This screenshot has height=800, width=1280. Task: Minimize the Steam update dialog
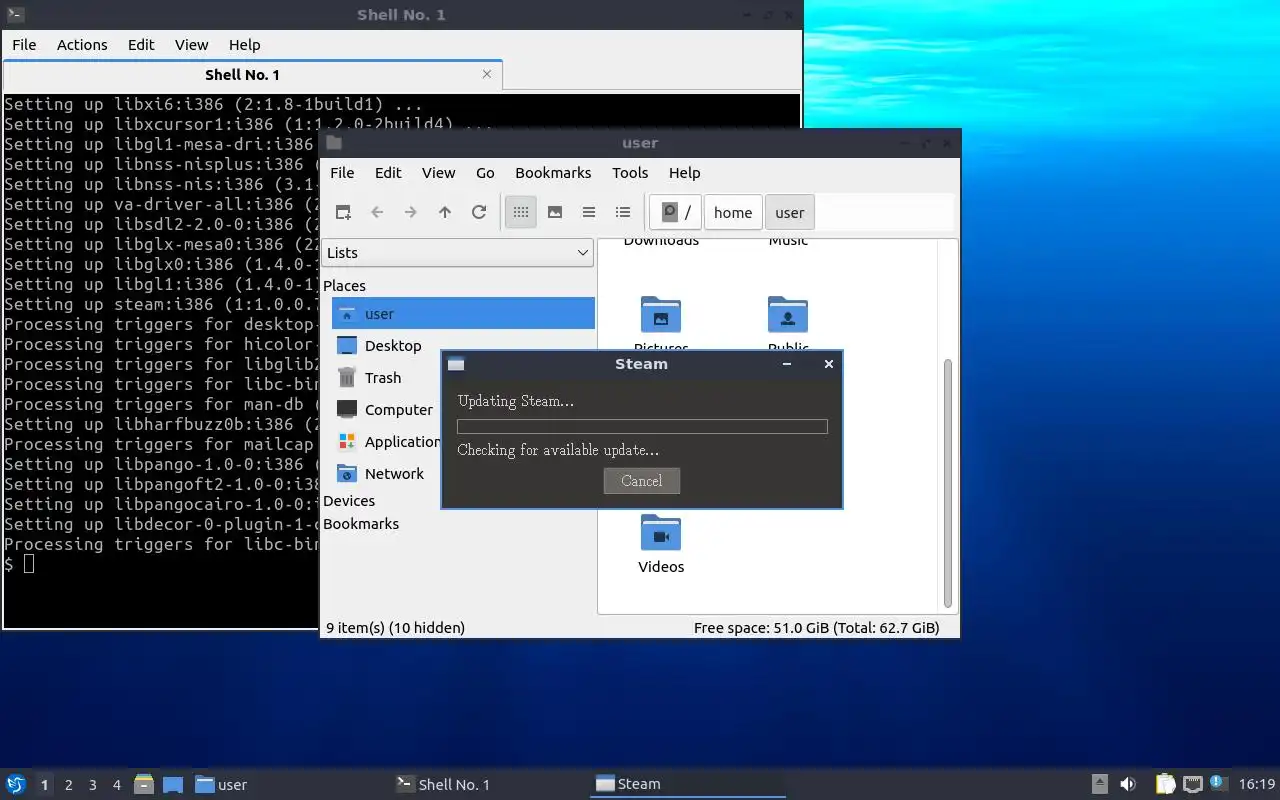(787, 364)
